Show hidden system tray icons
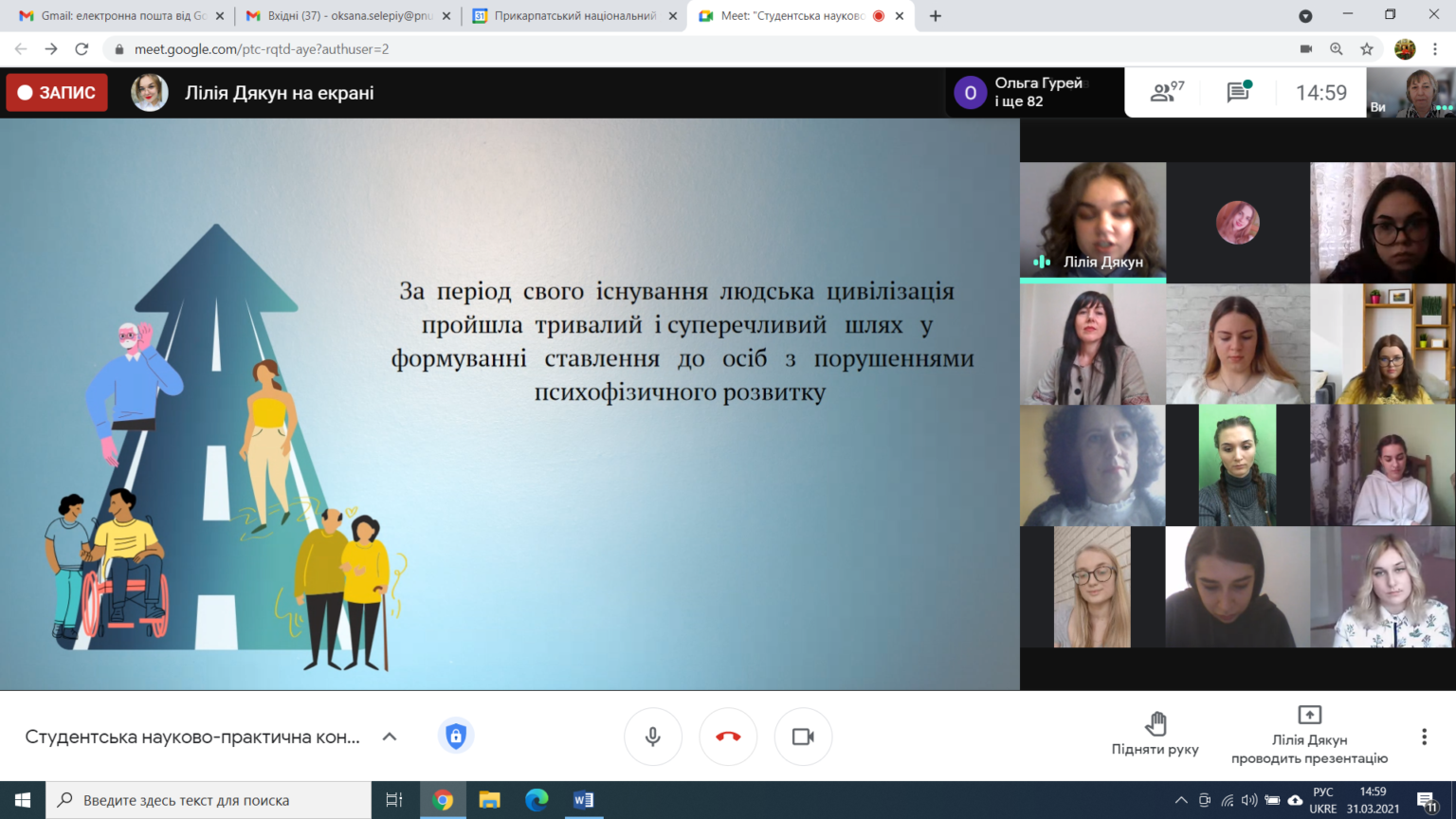 pos(1181,800)
